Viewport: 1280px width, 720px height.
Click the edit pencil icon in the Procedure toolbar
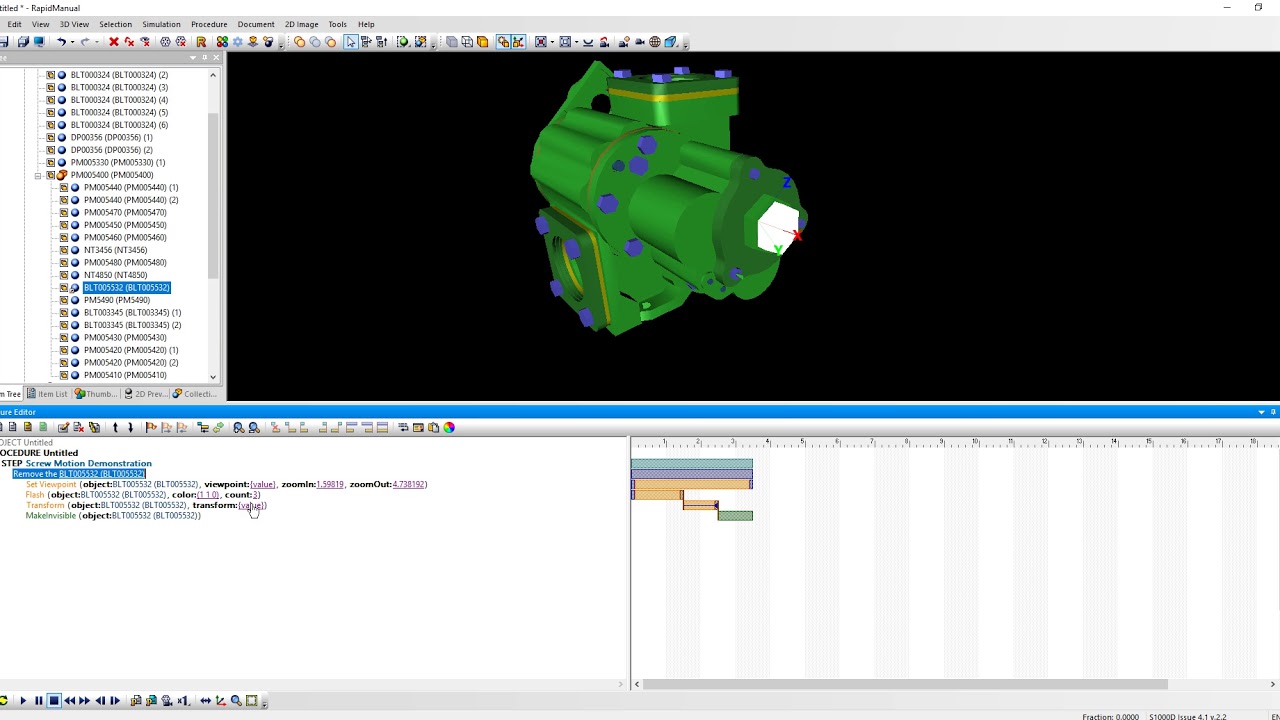coord(63,427)
